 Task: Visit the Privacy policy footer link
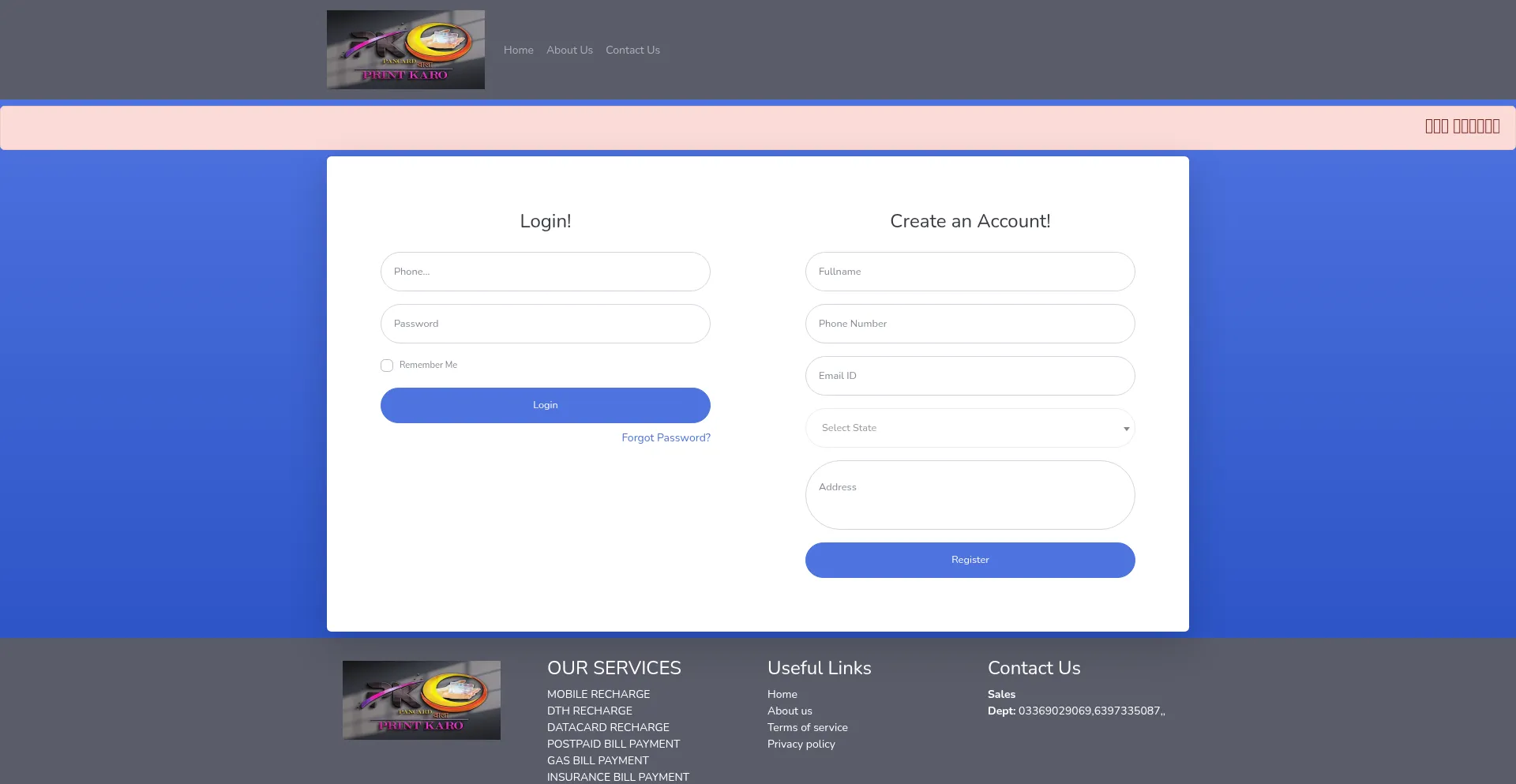click(801, 744)
